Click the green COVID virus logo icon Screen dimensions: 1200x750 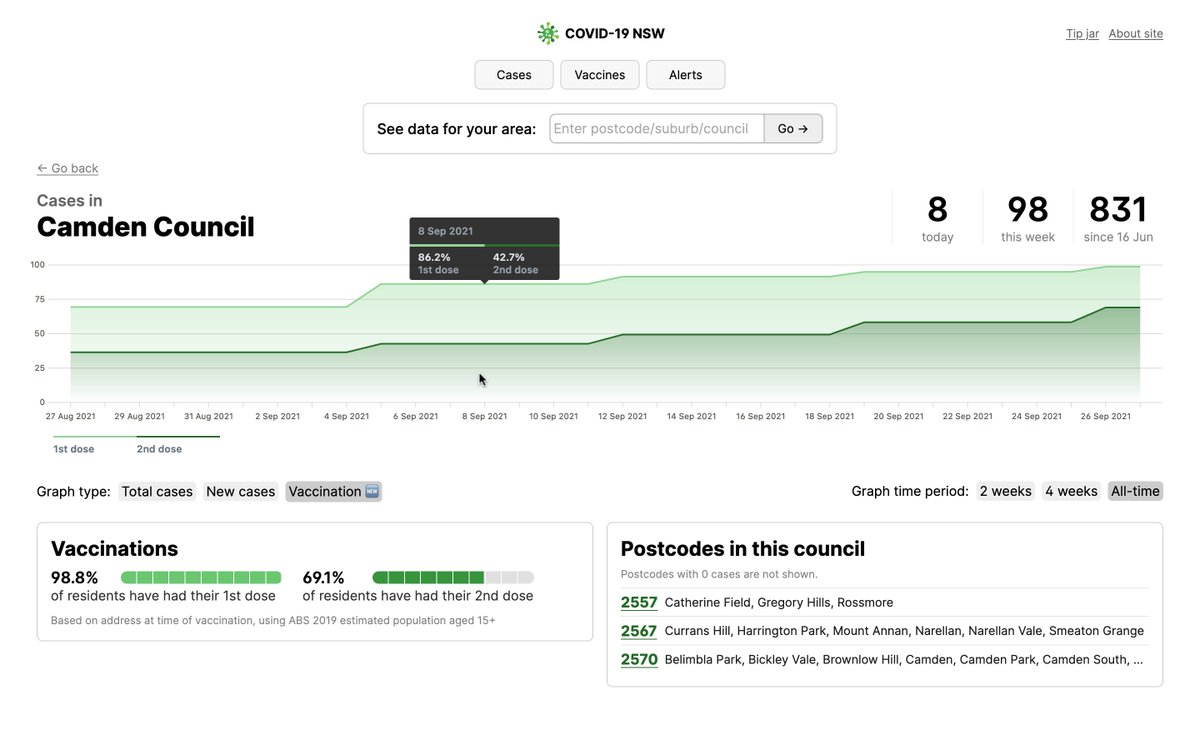(x=548, y=33)
